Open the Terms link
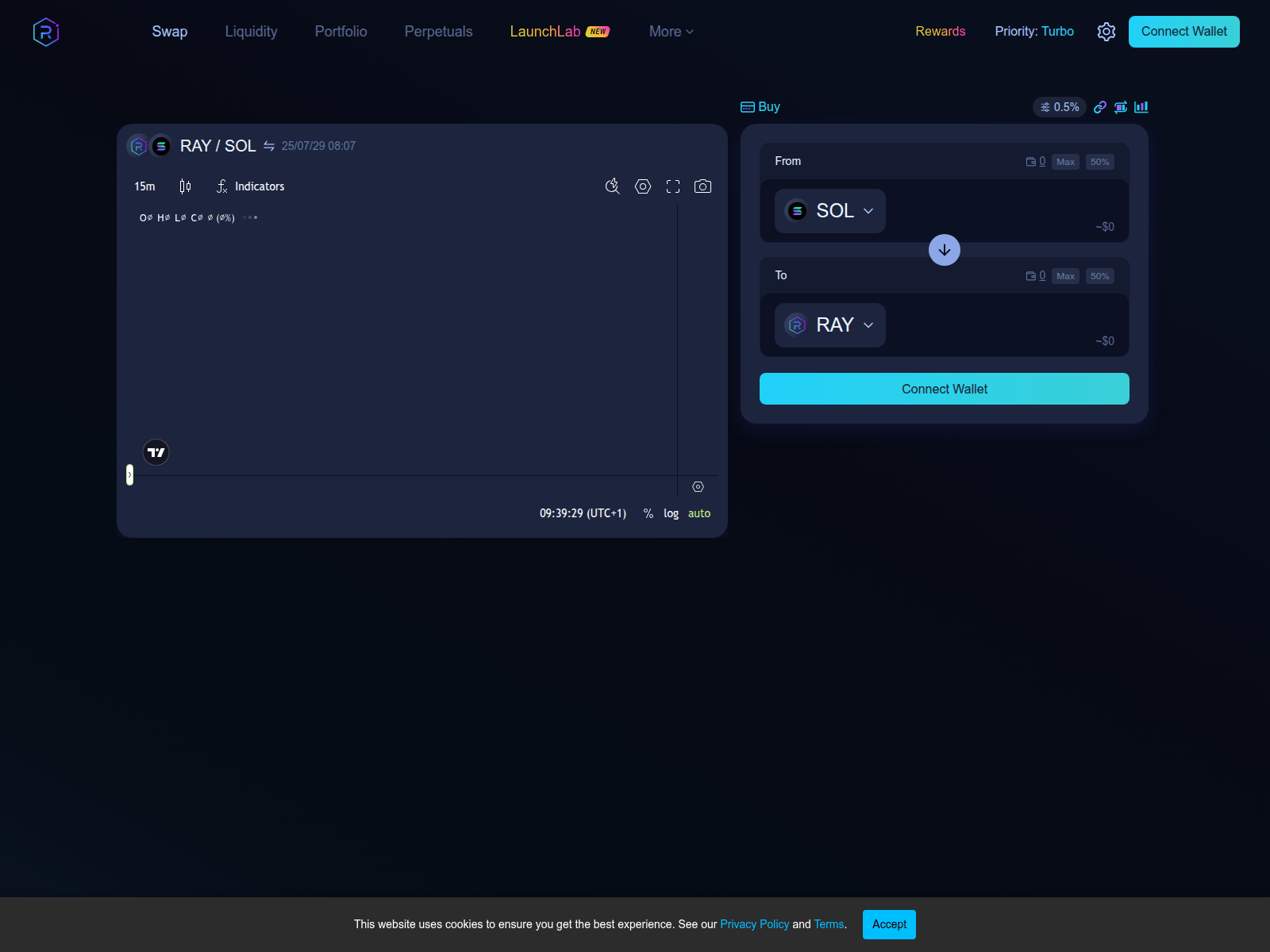The width and height of the screenshot is (1270, 952). (x=829, y=924)
